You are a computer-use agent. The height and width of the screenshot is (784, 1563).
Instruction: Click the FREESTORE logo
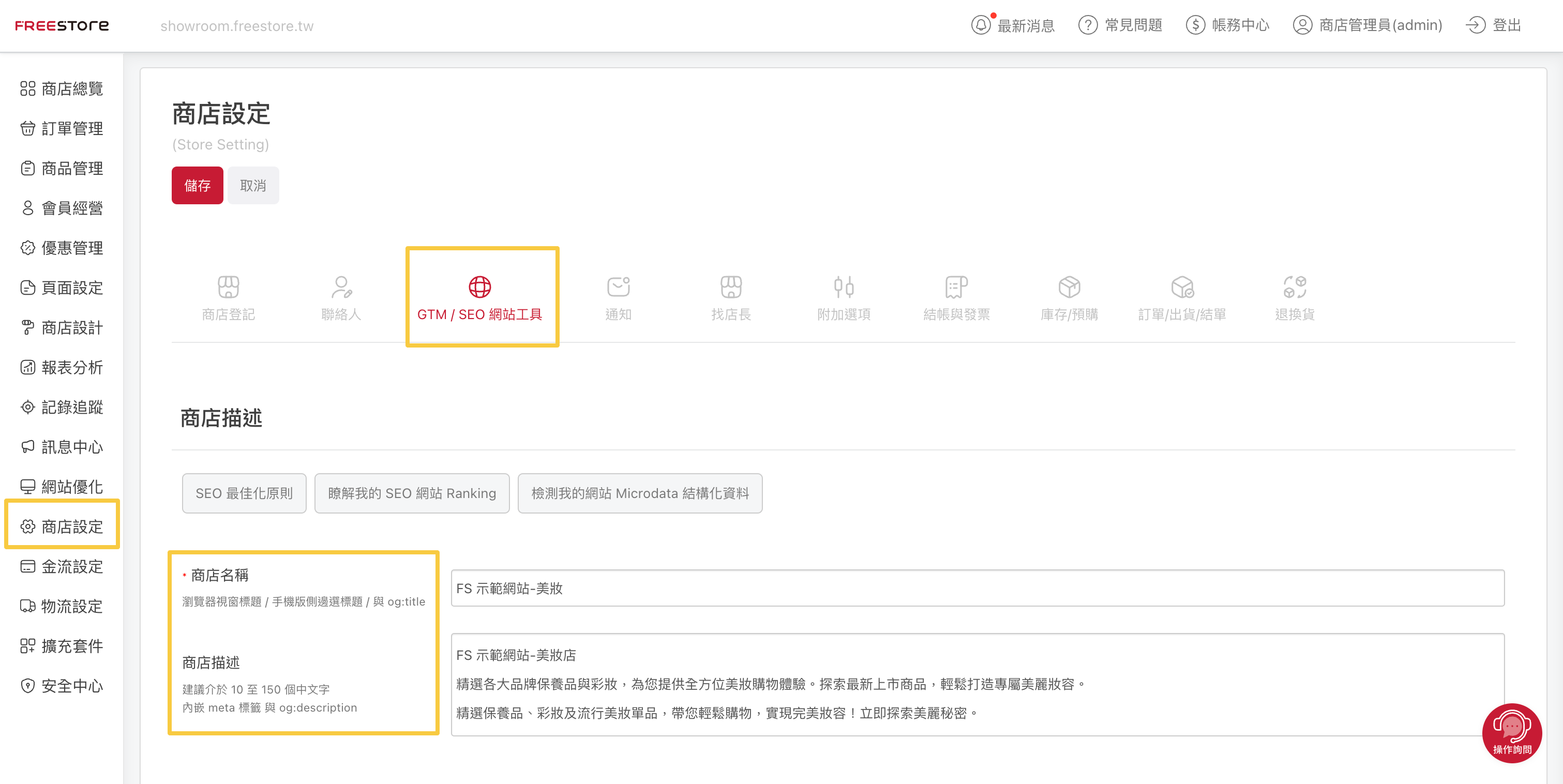tap(62, 25)
